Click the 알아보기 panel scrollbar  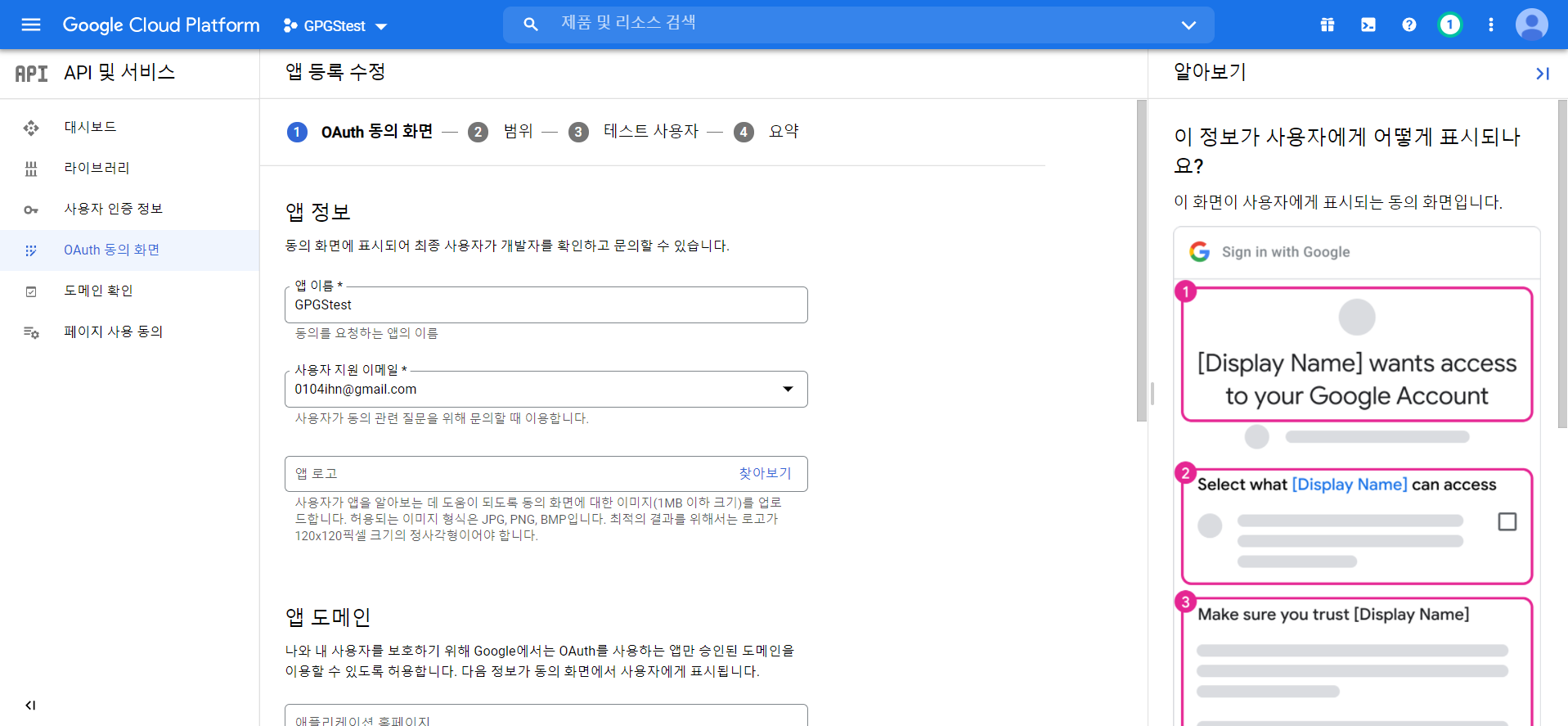pos(1562,264)
